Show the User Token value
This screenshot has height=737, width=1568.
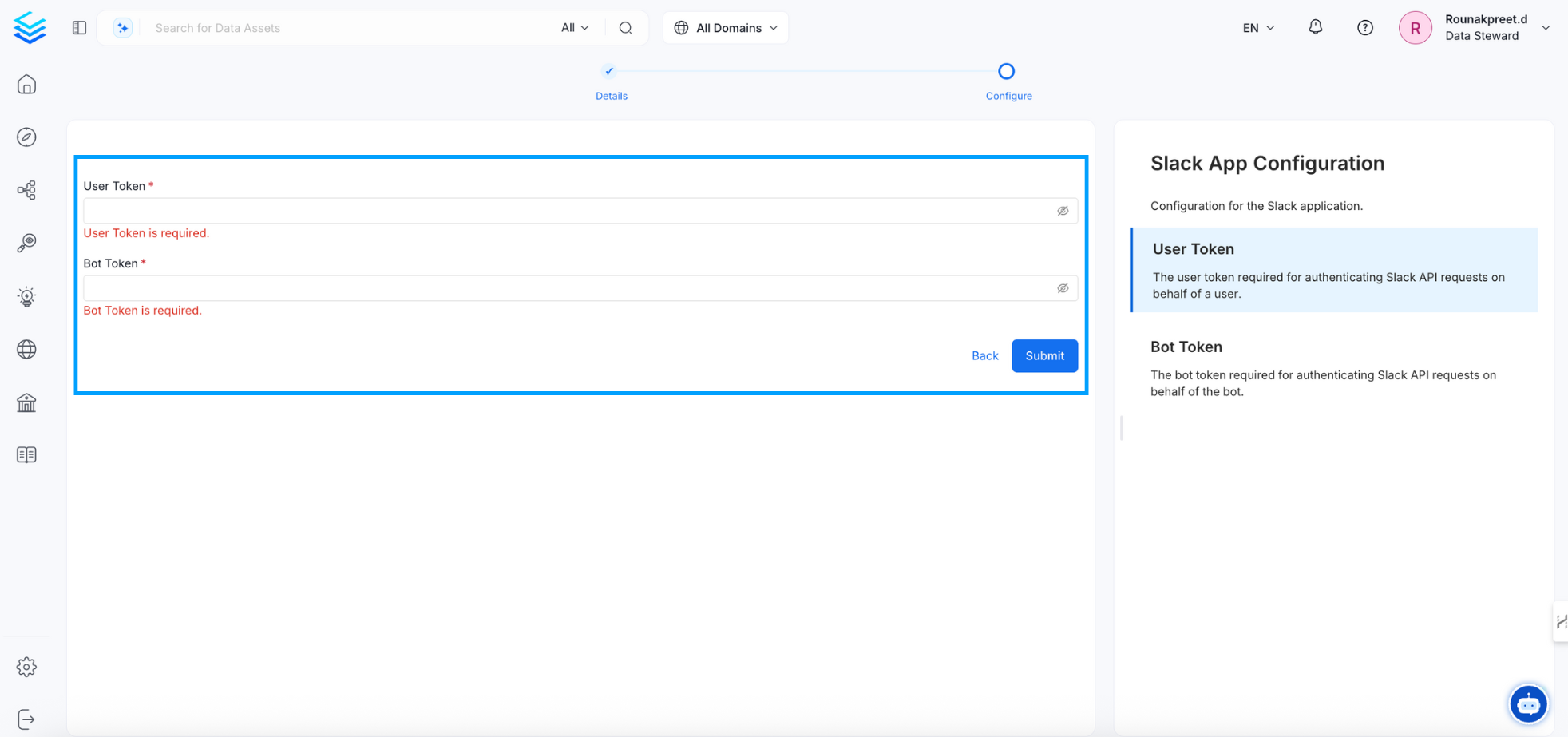point(1063,211)
